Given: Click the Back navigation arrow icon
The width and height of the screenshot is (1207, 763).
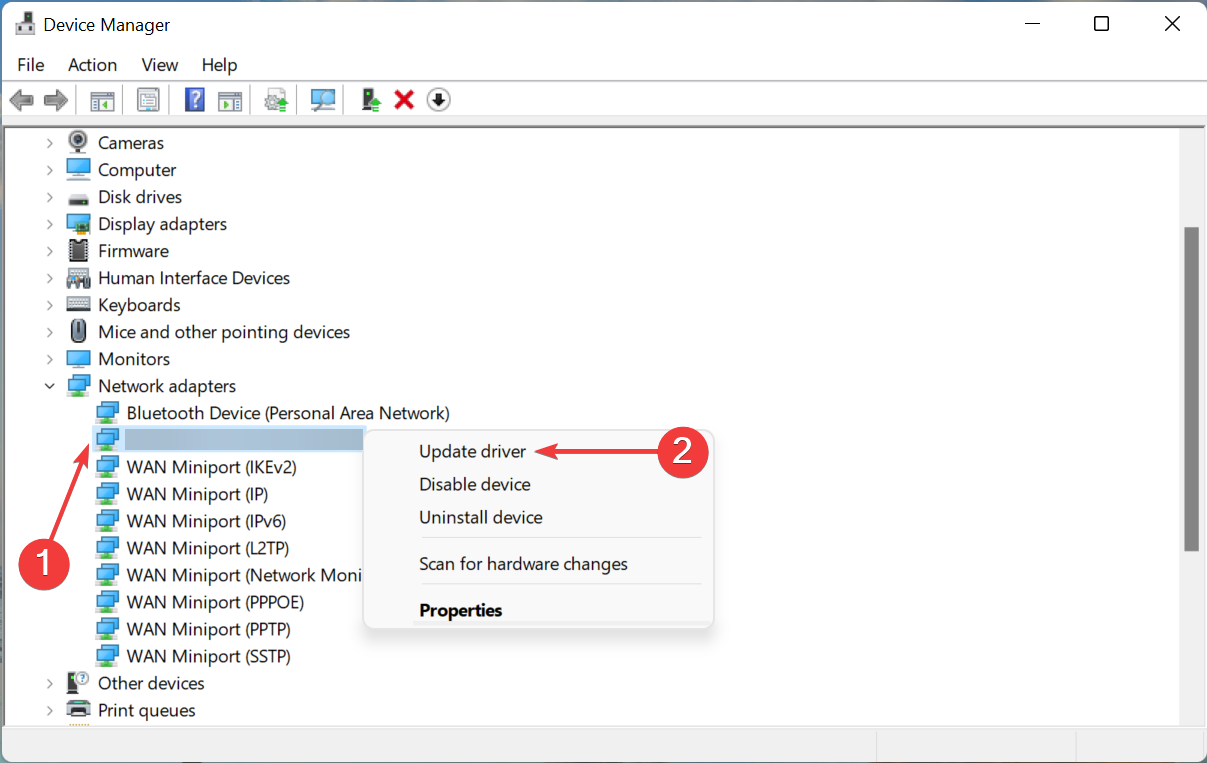Looking at the screenshot, I should click(x=21, y=99).
